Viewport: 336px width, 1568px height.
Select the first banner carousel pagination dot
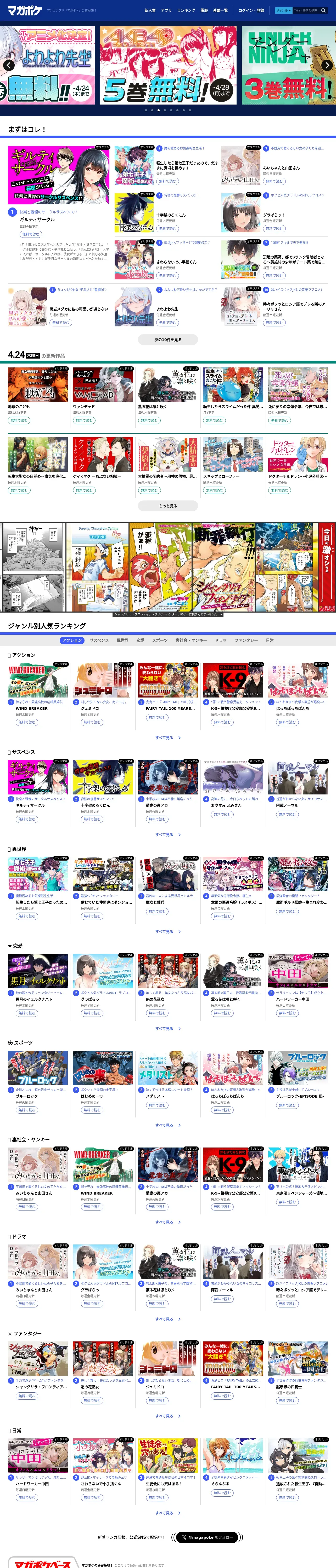146,110
